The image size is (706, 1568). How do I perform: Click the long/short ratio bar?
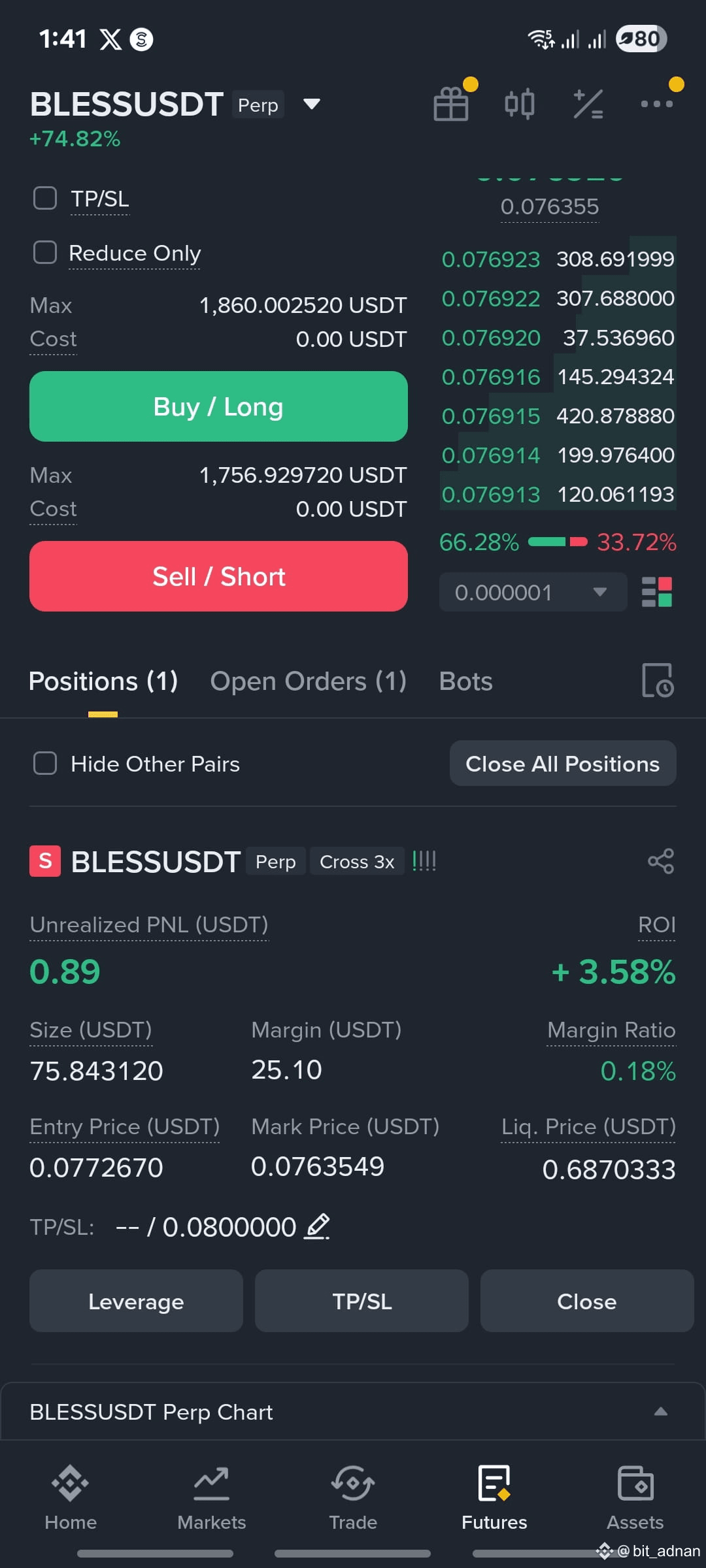[x=558, y=542]
